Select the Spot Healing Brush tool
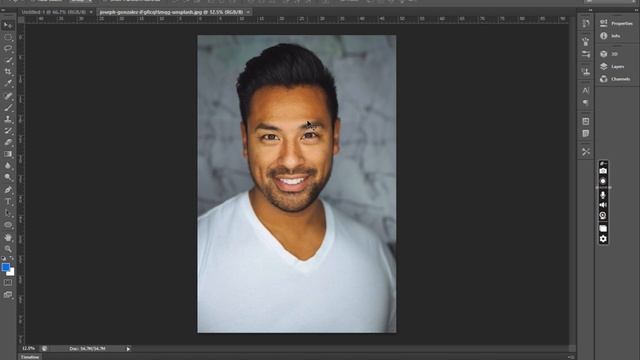Image resolution: width=640 pixels, height=360 pixels. pyautogui.click(x=8, y=96)
